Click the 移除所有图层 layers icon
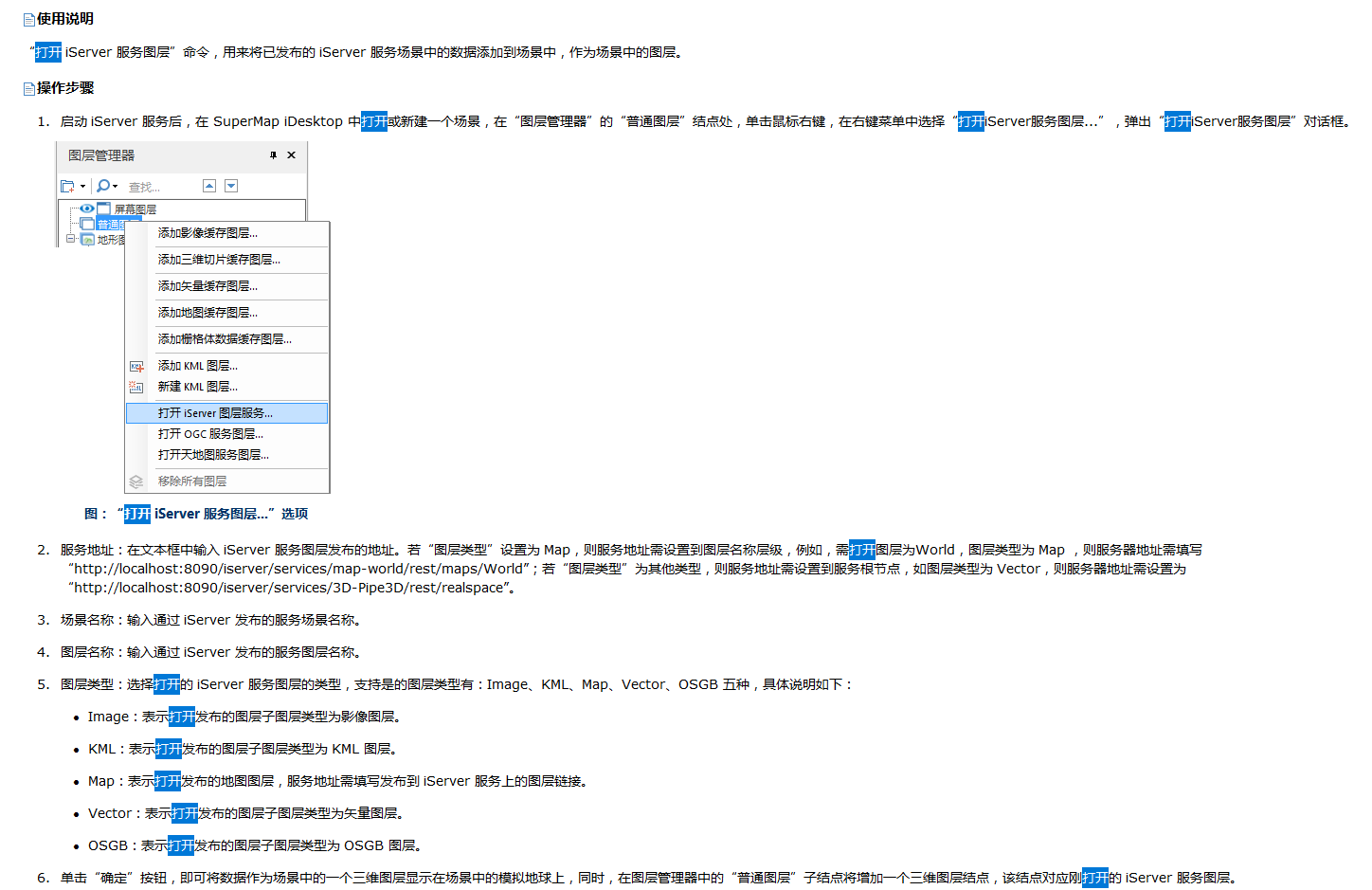 click(x=136, y=481)
